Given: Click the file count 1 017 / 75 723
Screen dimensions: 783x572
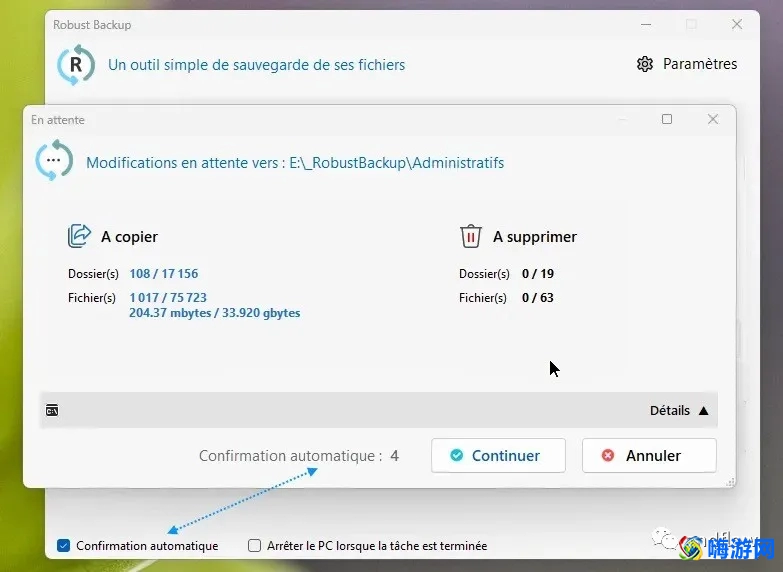Looking at the screenshot, I should pyautogui.click(x=168, y=298).
